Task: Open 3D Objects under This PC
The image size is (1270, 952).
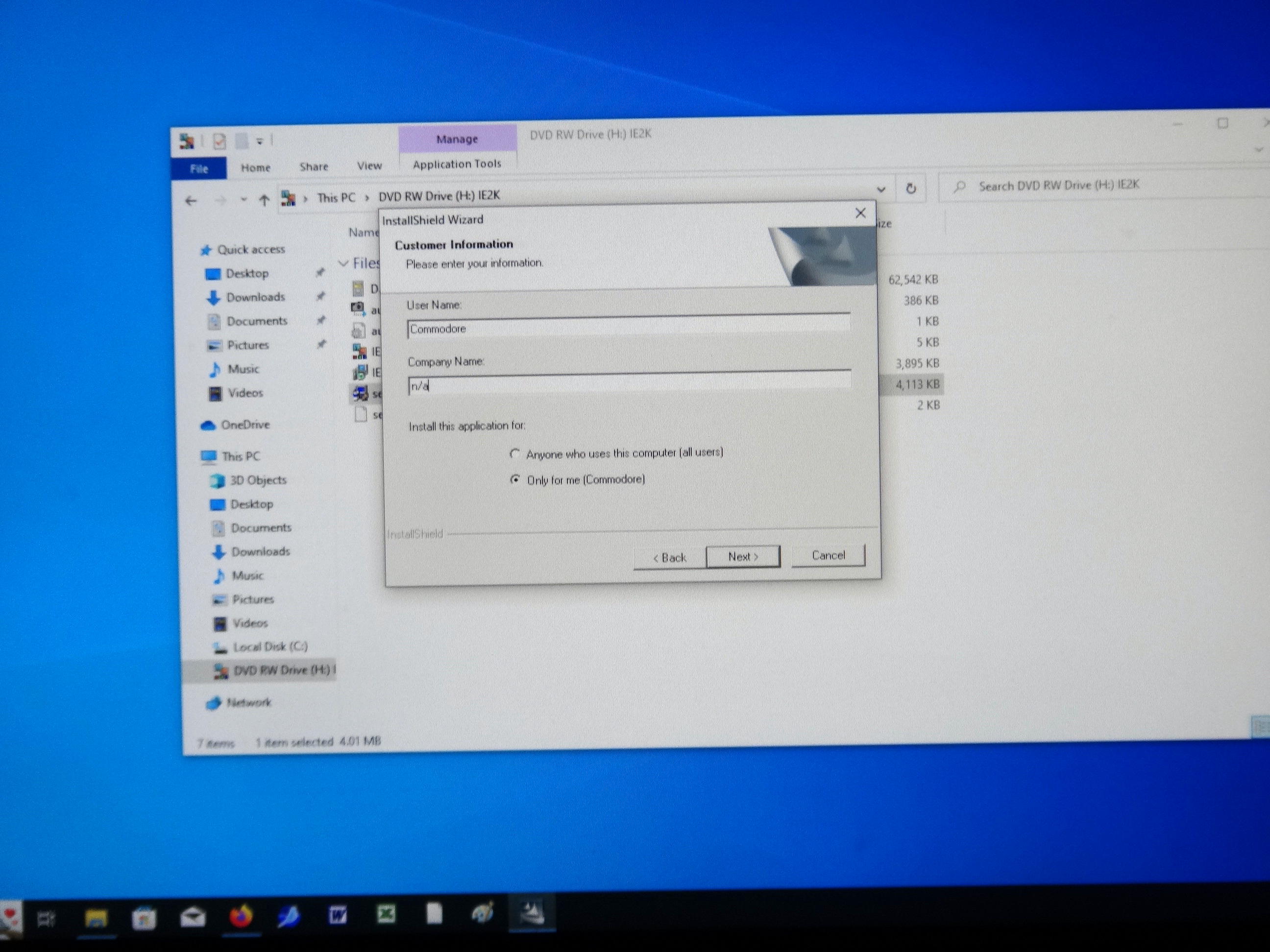Action: point(258,480)
